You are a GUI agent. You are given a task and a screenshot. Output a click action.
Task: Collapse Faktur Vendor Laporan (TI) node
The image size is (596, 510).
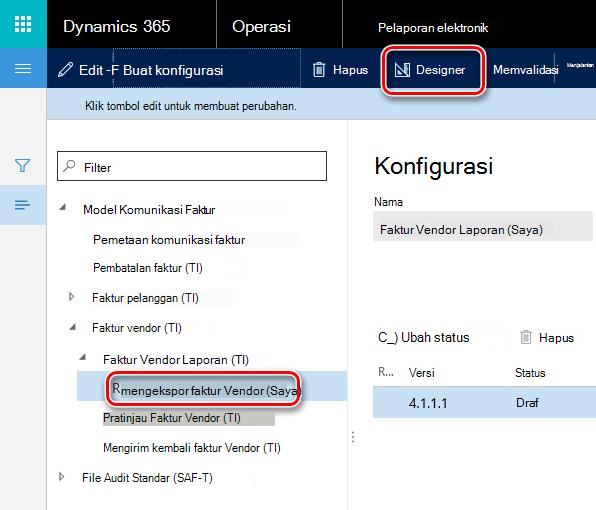(x=82, y=357)
